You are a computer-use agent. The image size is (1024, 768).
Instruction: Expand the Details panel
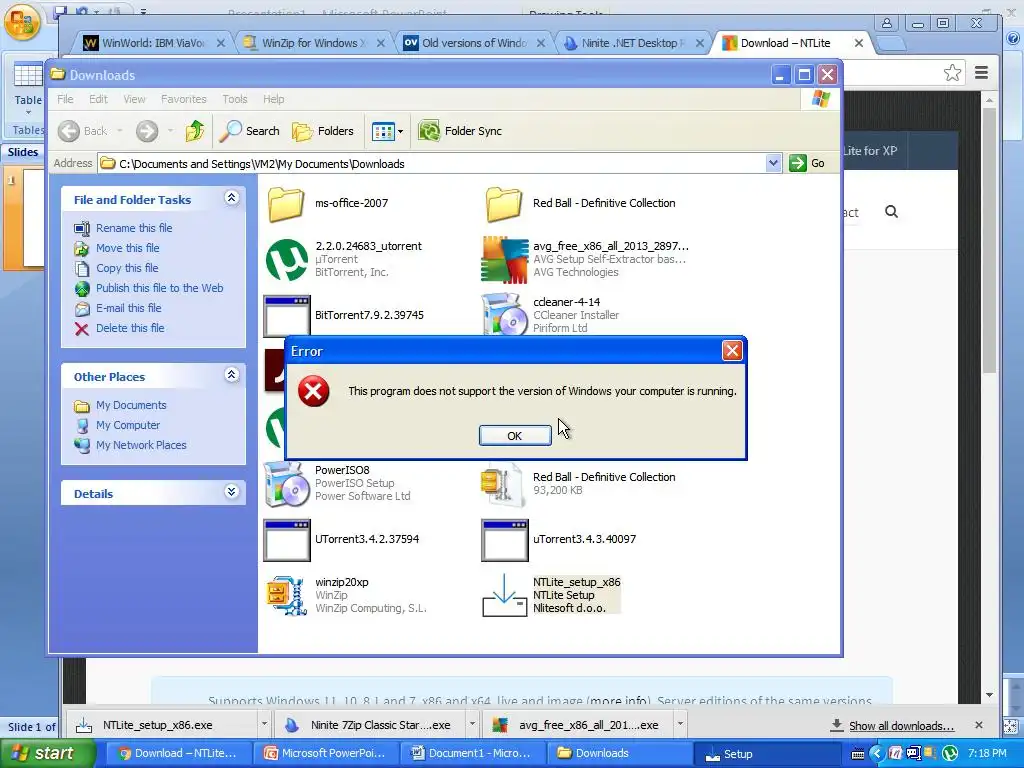coord(231,492)
